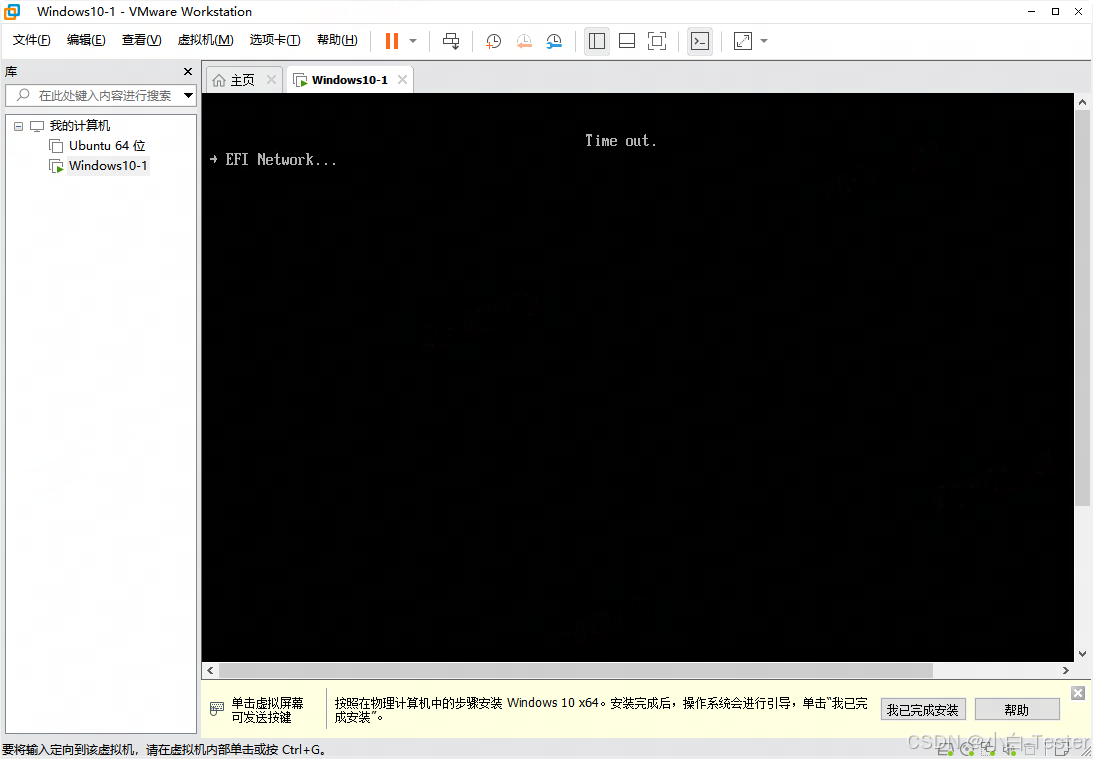Click the vertical scrollbar up arrow

click(1082, 102)
